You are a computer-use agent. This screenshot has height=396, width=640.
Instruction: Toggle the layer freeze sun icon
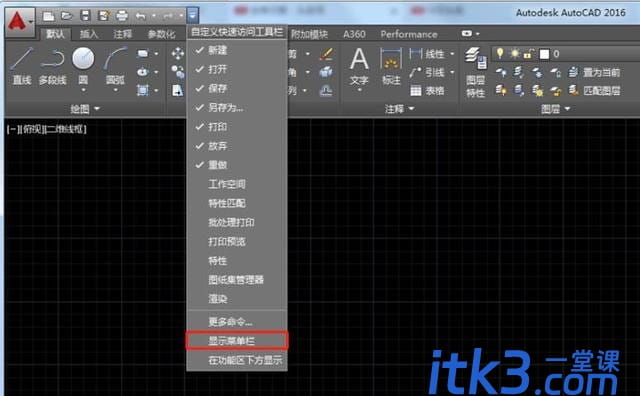(515, 53)
